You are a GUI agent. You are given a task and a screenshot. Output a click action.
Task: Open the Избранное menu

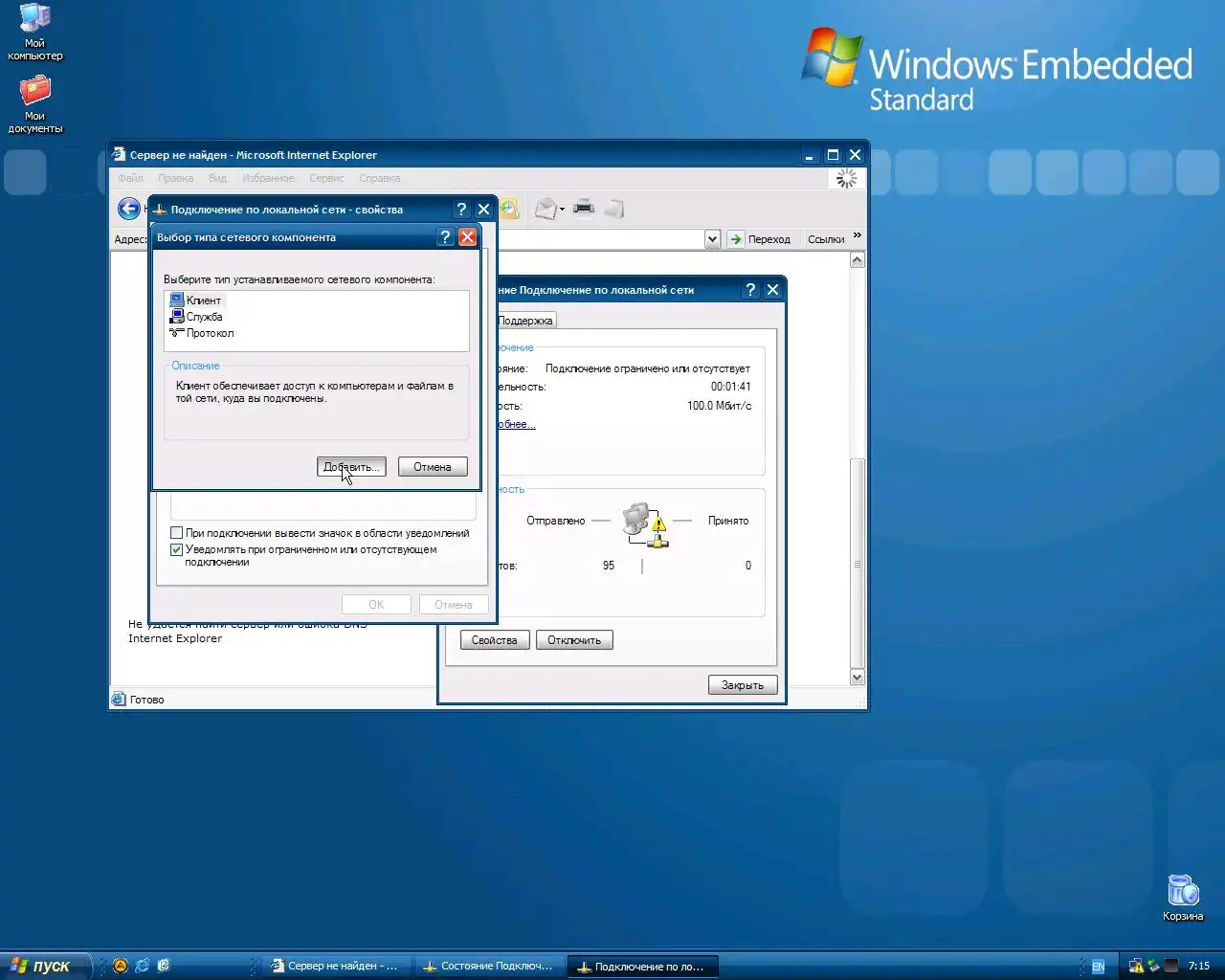coord(269,178)
